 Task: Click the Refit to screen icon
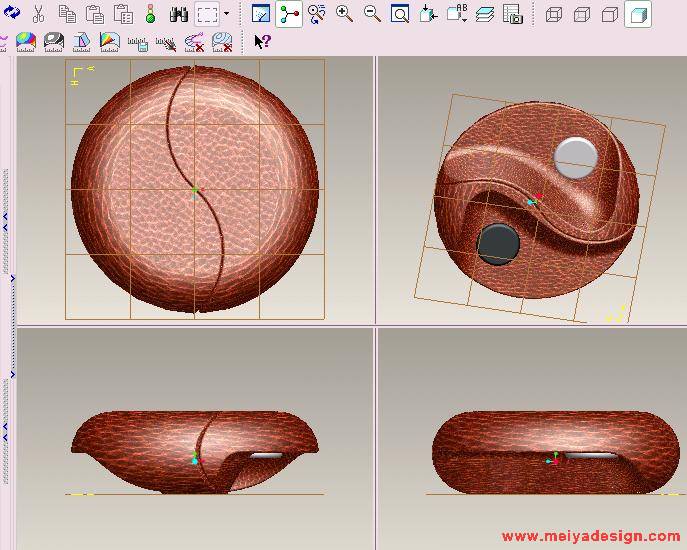coord(400,14)
